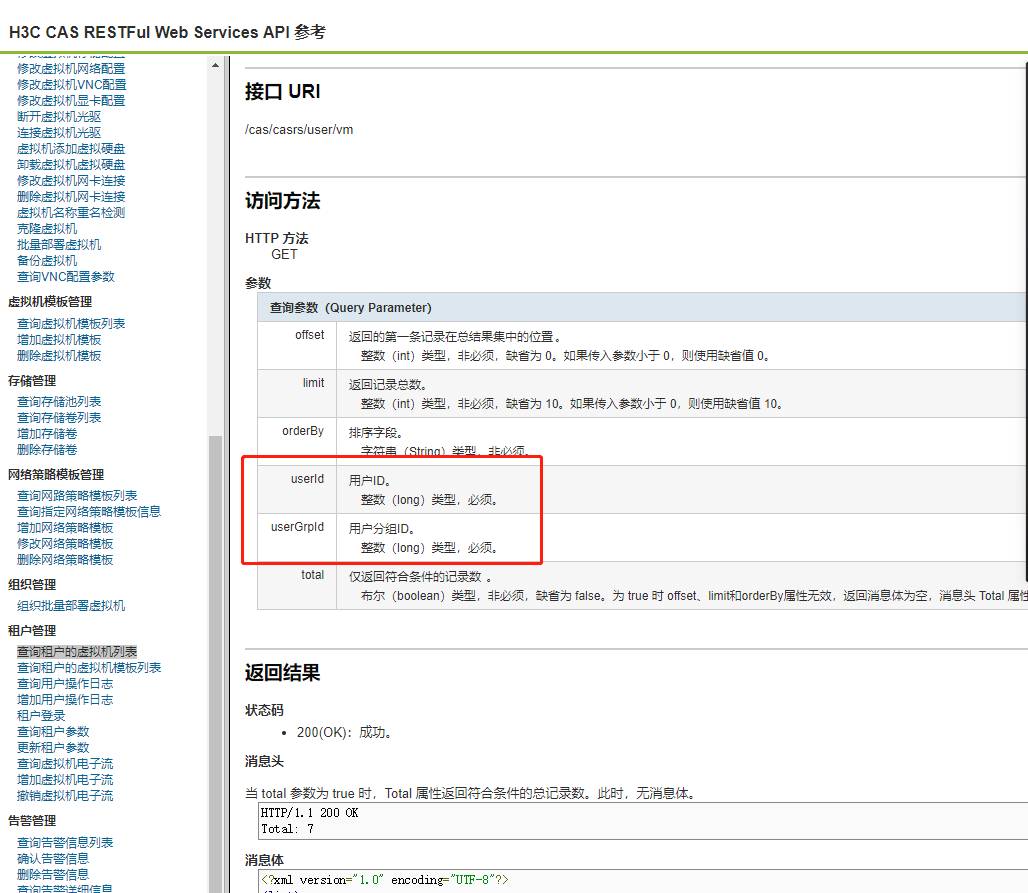Click the sidebar scrollbar thumb
1028x893 pixels.
[x=216, y=664]
